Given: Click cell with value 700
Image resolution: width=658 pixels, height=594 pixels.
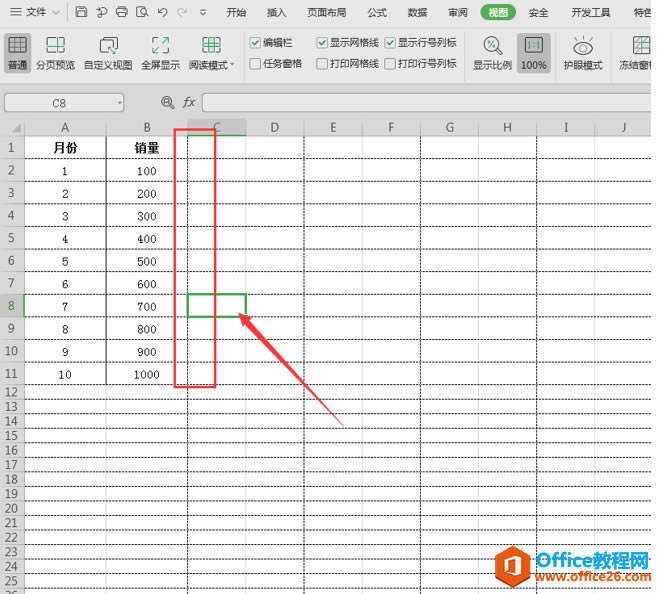Looking at the screenshot, I should (x=147, y=306).
